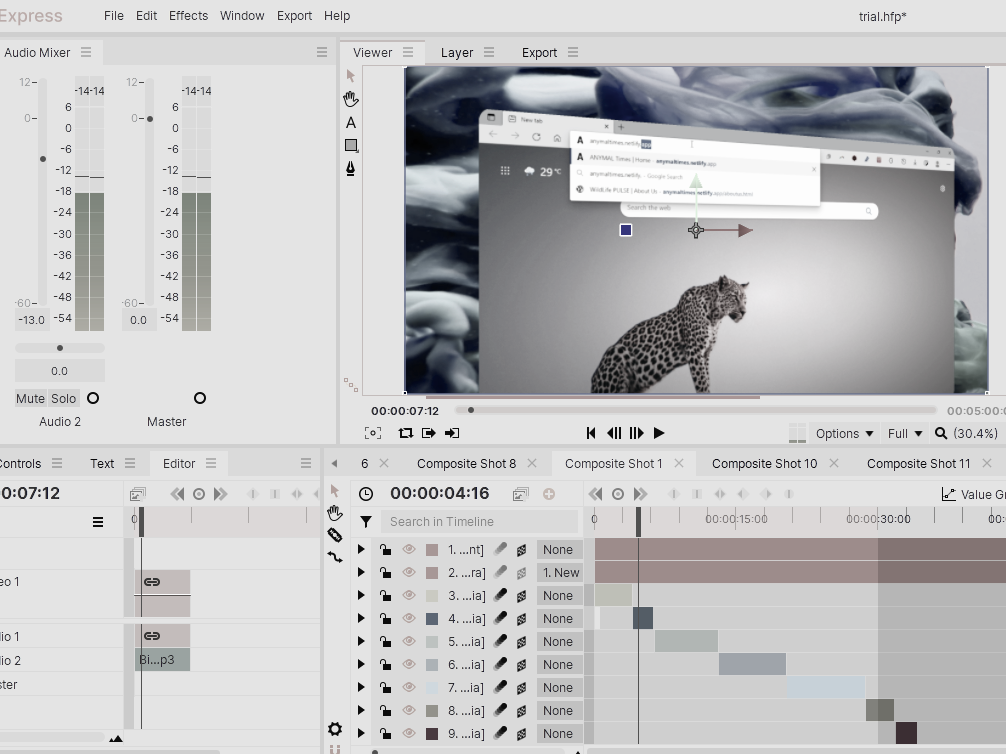This screenshot has width=1006, height=754.
Task: Select the Rectangle mask tool in viewer
Action: click(x=351, y=146)
